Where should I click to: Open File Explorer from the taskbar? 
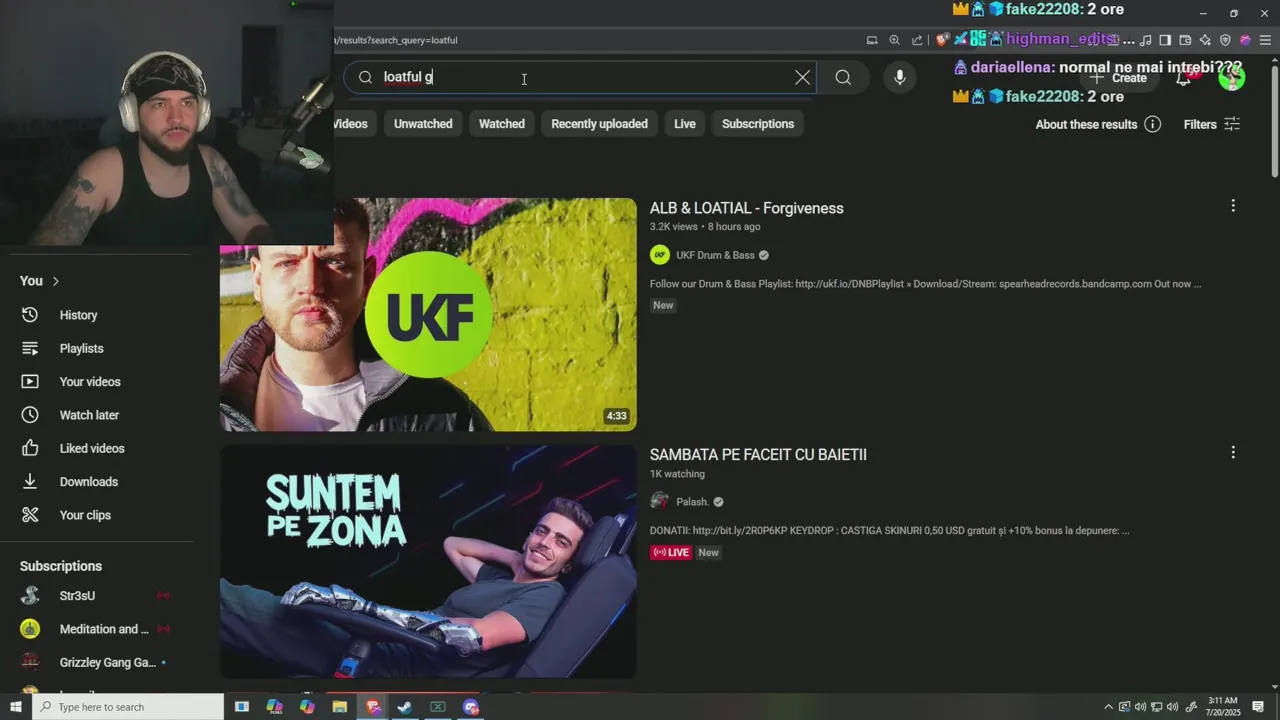(340, 707)
